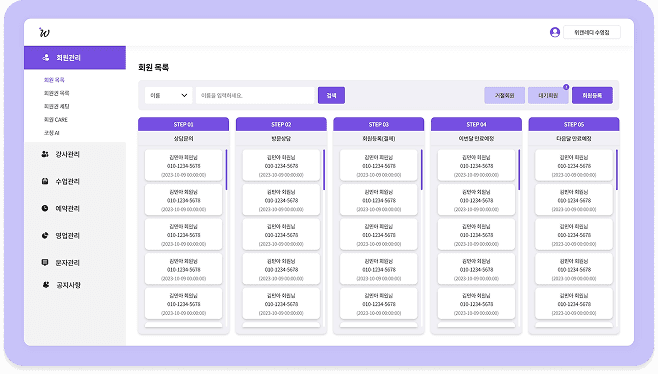Open the first member card in STEP 04
Viewport: 658px width, 374px height.
tap(476, 165)
